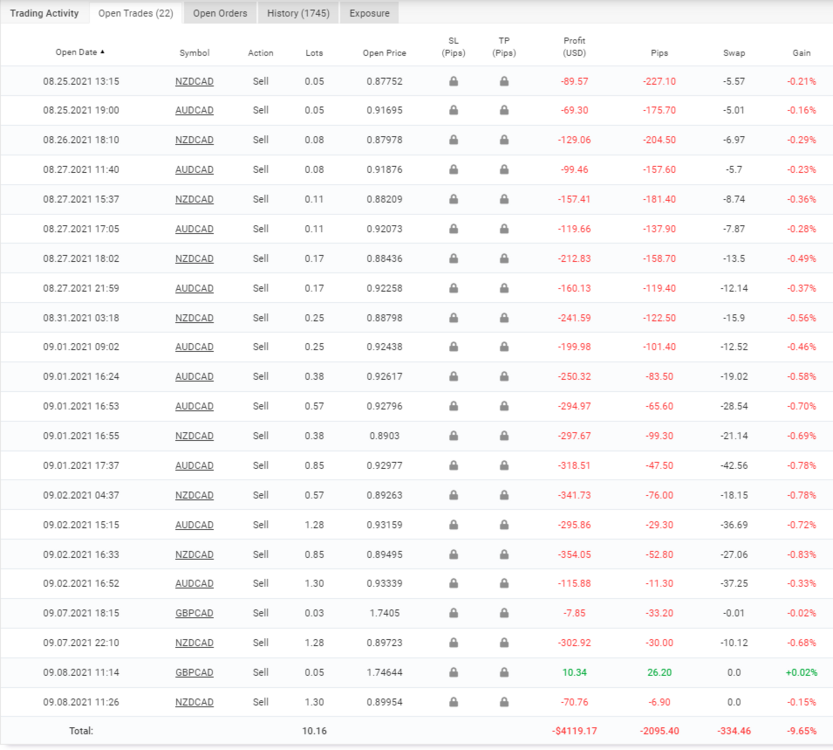Screen dimensions: 833x750
Task: Open the Trading Activity tab
Action: click(44, 13)
